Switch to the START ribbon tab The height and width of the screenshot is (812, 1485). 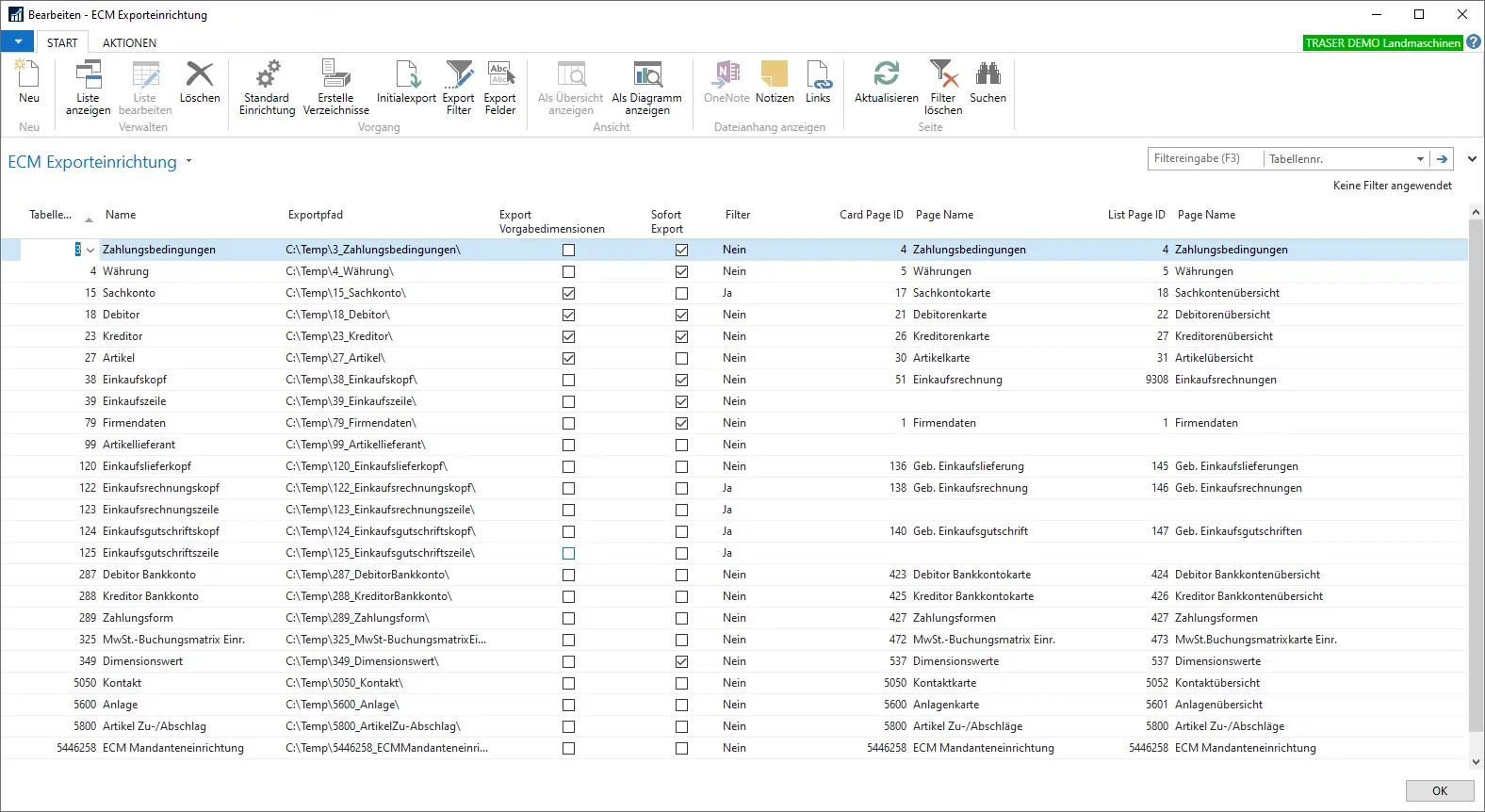pos(62,42)
